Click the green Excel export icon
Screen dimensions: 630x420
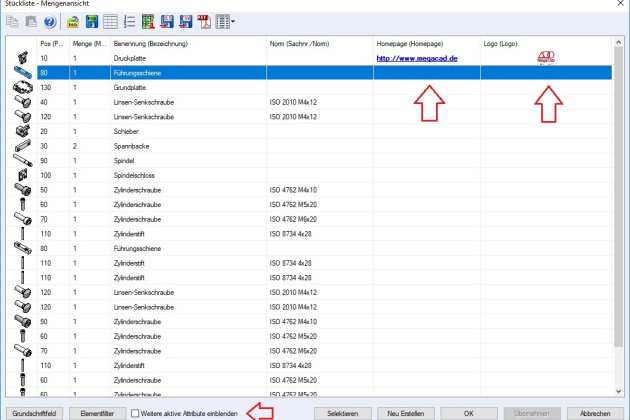[x=148, y=22]
